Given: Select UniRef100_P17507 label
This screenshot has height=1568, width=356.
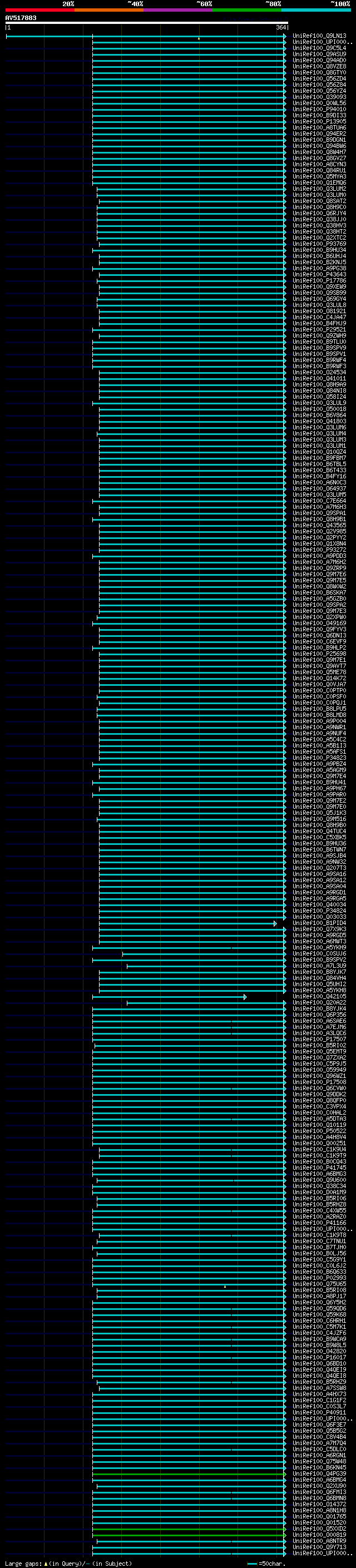Looking at the screenshot, I should tap(319, 1039).
